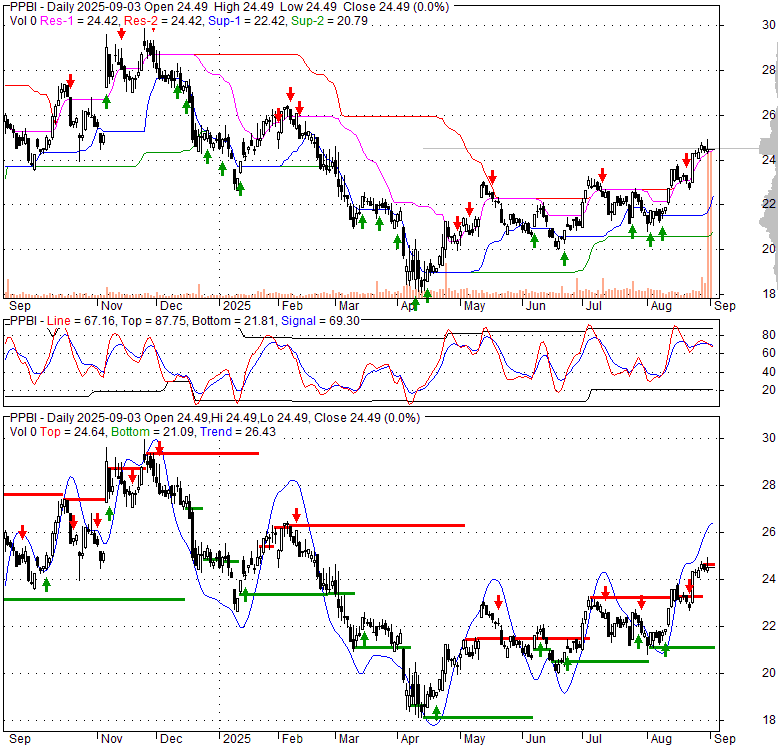Image resolution: width=780 pixels, height=745 pixels.
Task: Click the 80 level label on the oscillator panel
Action: tap(769, 335)
